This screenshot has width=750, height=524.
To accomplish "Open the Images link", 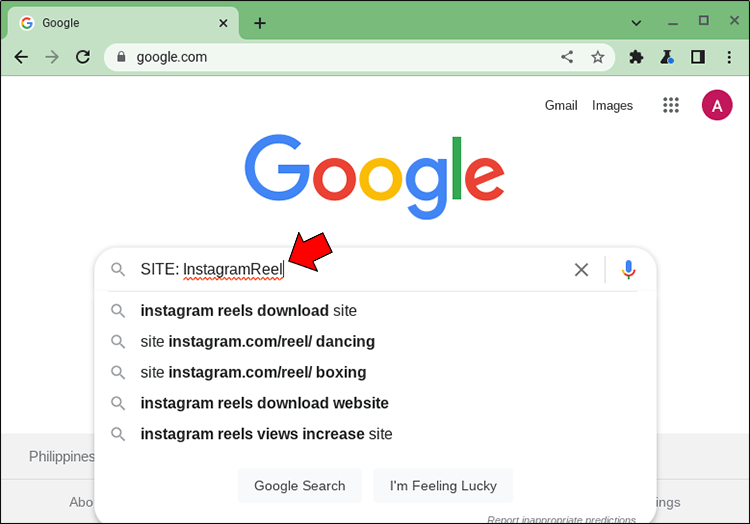I will (612, 105).
